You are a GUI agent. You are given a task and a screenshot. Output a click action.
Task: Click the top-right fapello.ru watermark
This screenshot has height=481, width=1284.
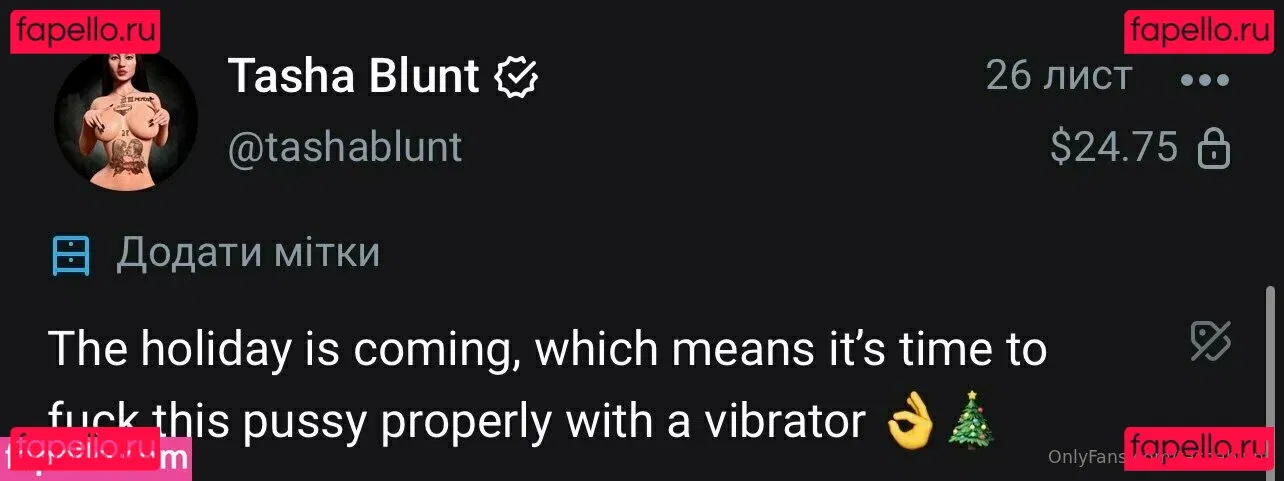(x=1198, y=32)
